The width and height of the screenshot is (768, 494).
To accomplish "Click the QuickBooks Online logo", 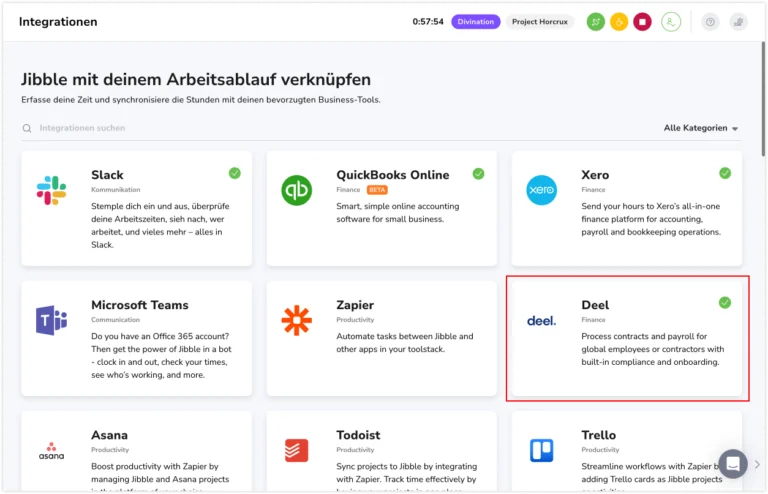I will coord(297,190).
